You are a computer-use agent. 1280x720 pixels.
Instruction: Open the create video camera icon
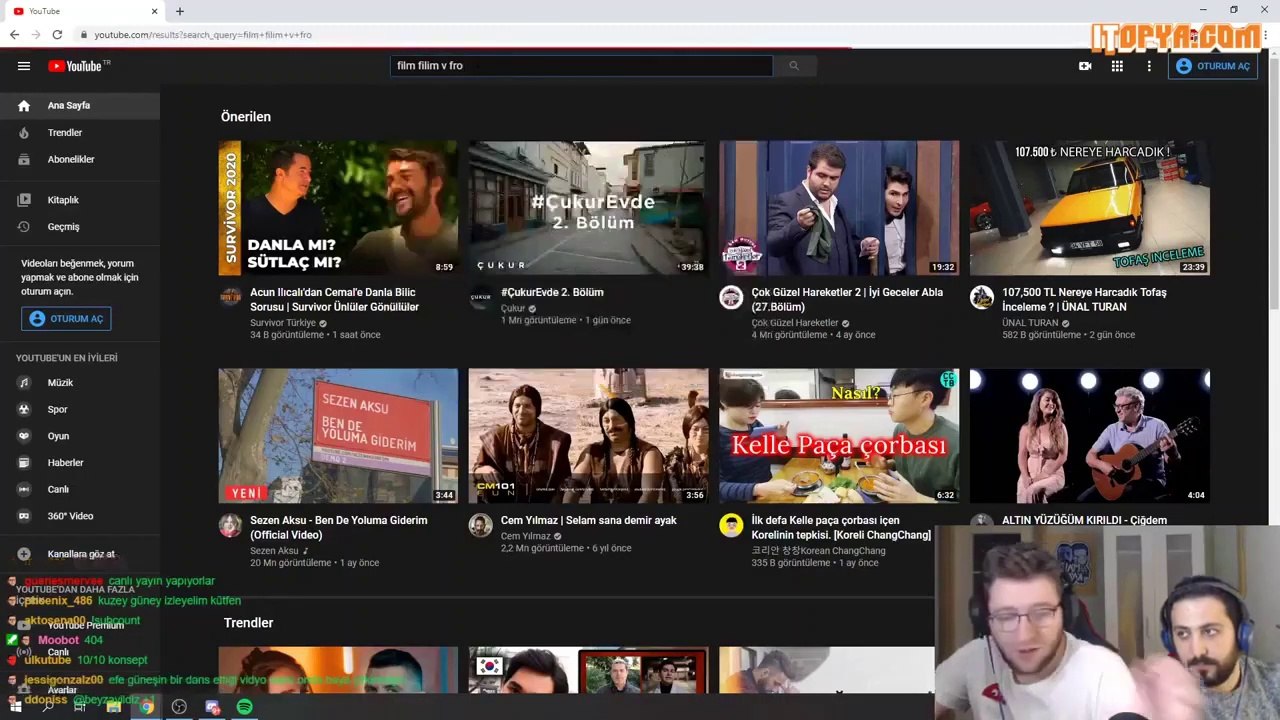pos(1085,66)
